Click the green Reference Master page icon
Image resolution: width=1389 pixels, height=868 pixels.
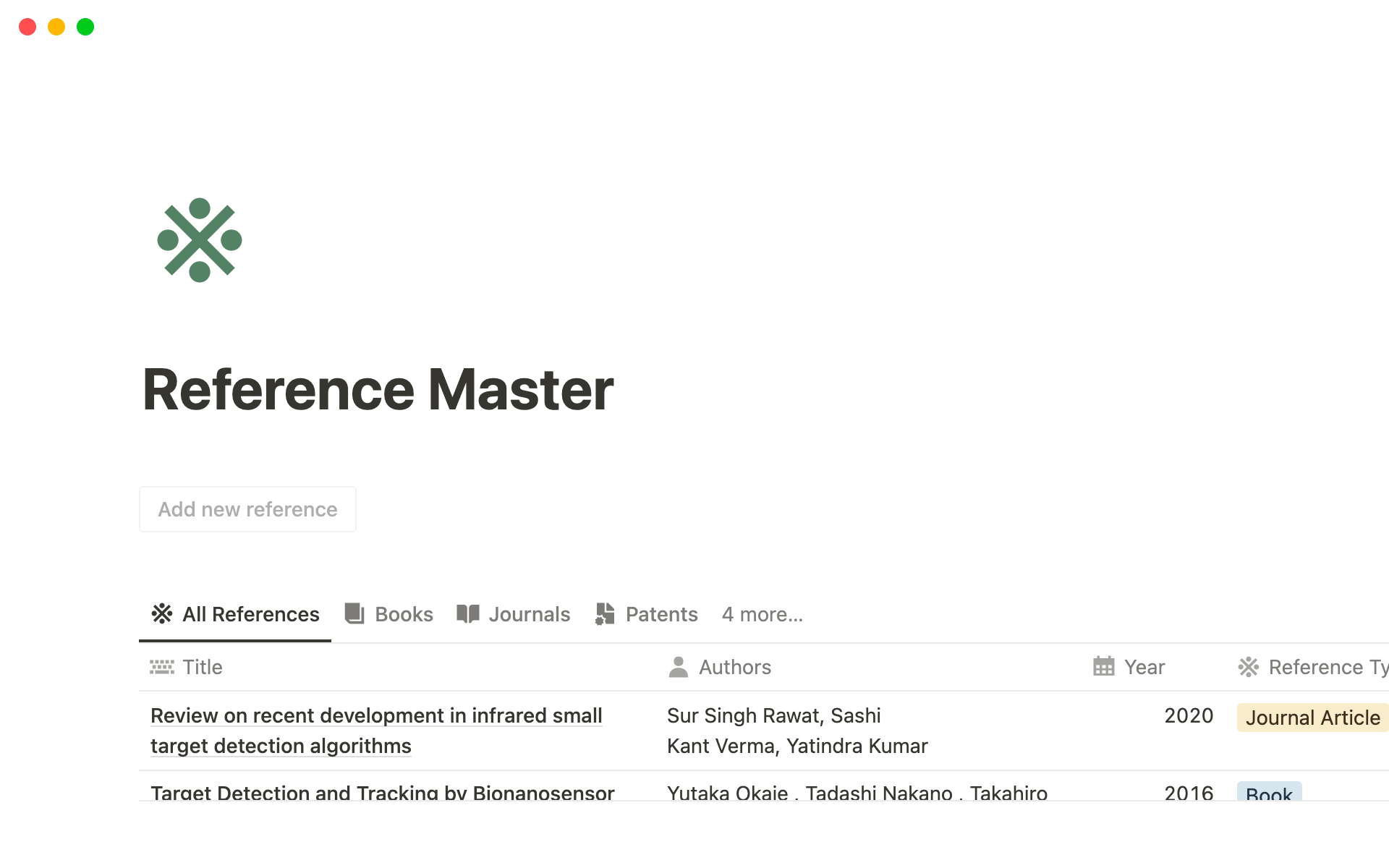point(200,240)
